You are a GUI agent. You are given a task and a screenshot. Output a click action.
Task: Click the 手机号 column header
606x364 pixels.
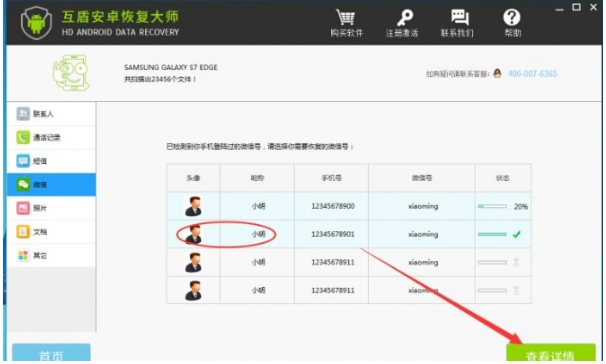(x=332, y=178)
